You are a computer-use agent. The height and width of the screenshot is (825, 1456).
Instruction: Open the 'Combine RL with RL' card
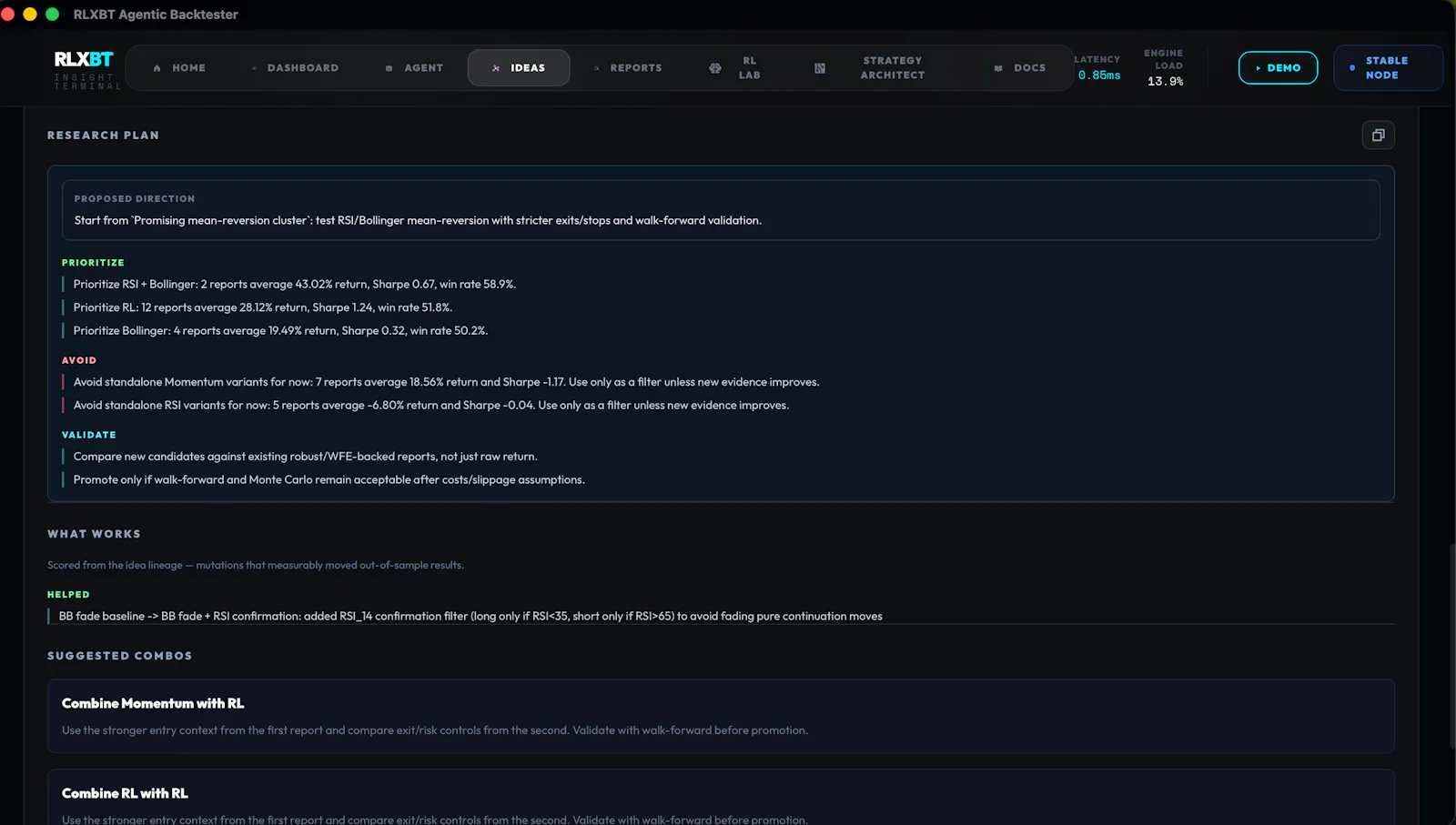(x=721, y=798)
